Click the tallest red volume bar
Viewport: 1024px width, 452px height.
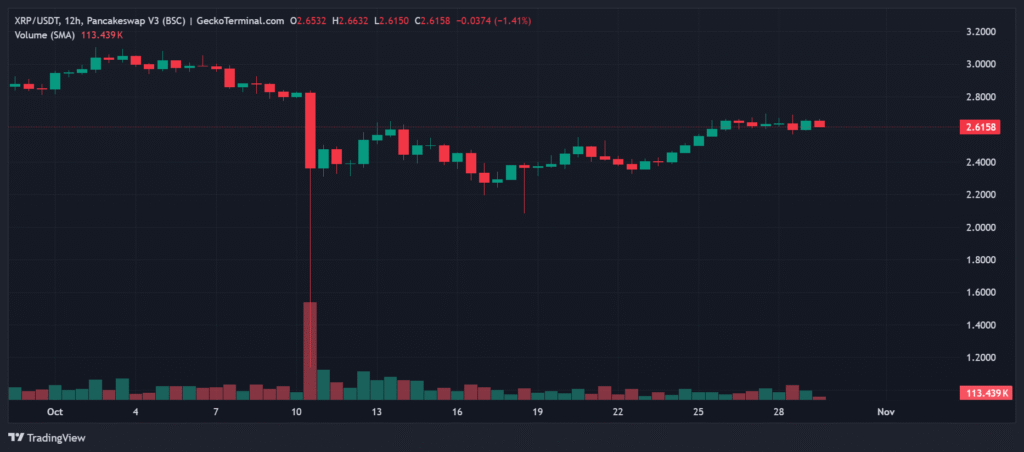pyautogui.click(x=310, y=350)
